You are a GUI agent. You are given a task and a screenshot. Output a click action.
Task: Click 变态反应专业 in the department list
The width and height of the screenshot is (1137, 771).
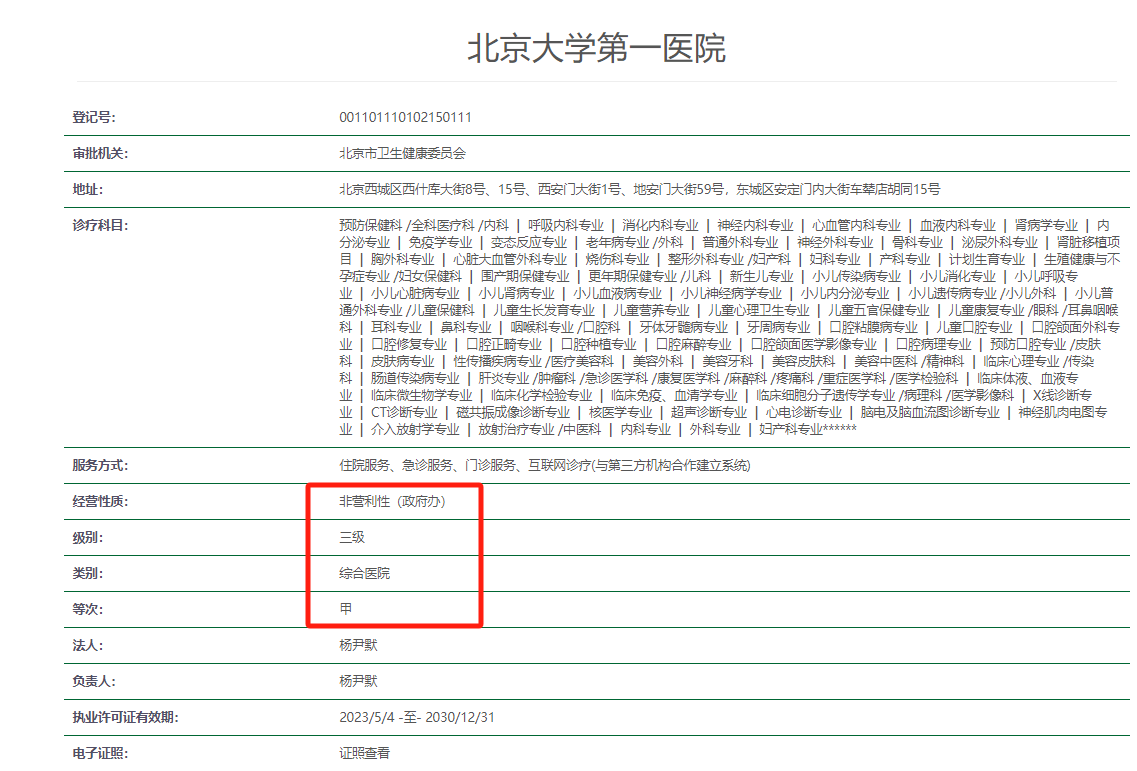pos(529,242)
